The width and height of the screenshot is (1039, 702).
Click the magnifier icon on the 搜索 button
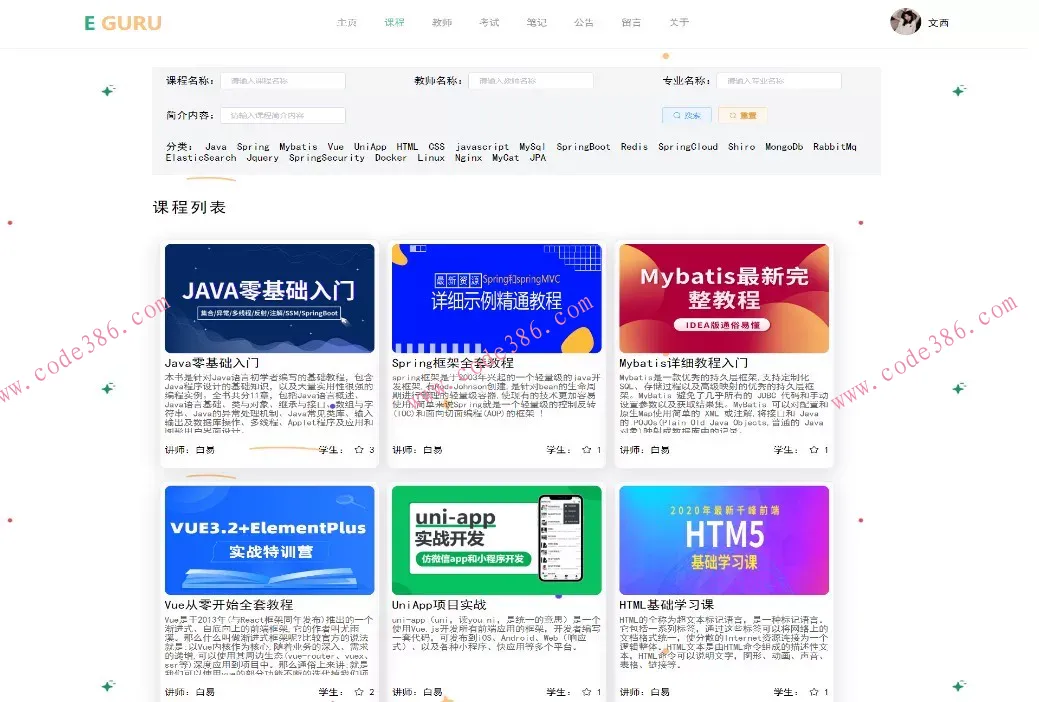pyautogui.click(x=676, y=115)
